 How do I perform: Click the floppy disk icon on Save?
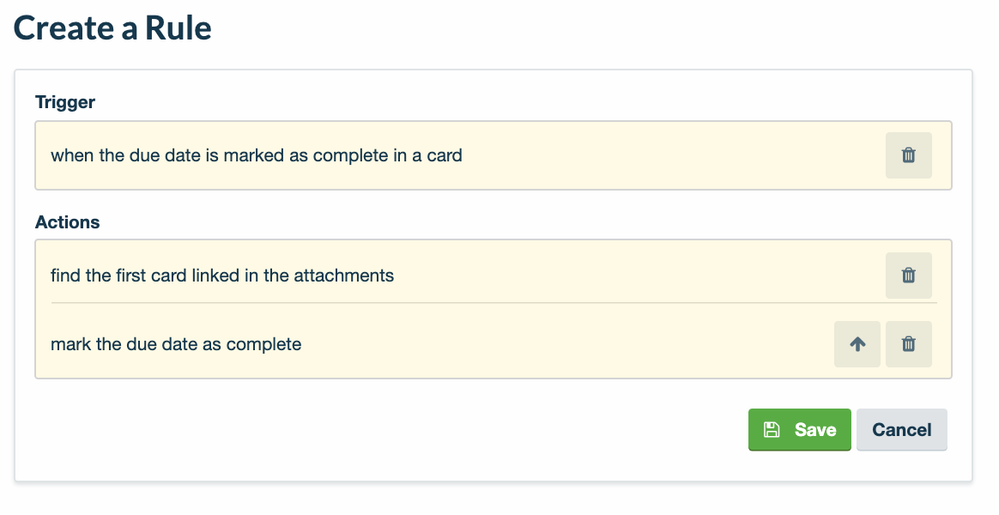pyautogui.click(x=771, y=430)
